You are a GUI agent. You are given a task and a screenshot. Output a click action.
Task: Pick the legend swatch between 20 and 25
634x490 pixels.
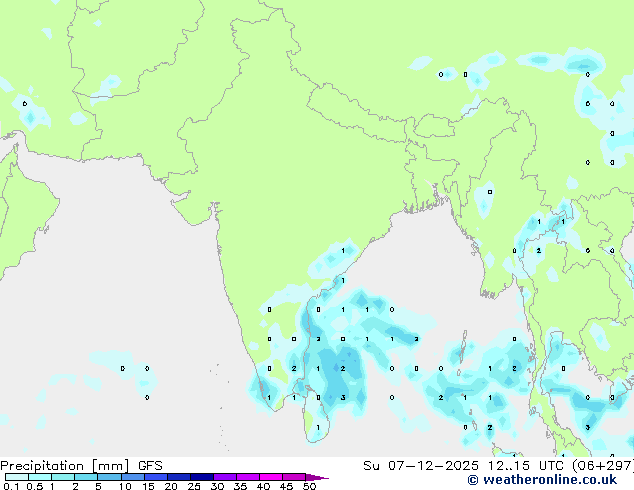[179, 477]
